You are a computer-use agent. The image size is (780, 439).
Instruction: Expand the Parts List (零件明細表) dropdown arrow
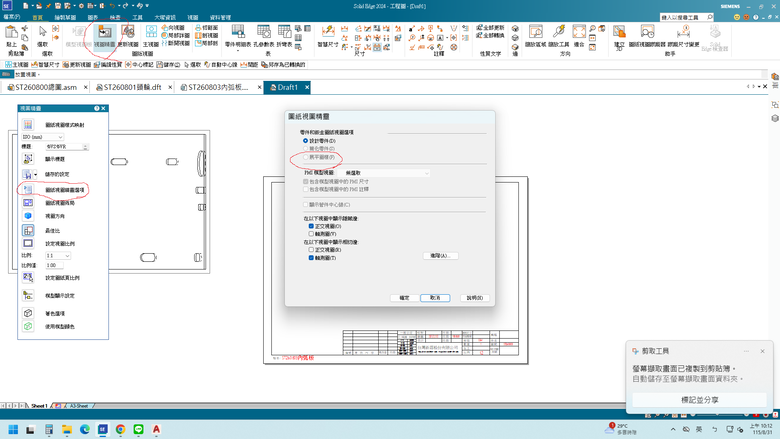(238, 50)
